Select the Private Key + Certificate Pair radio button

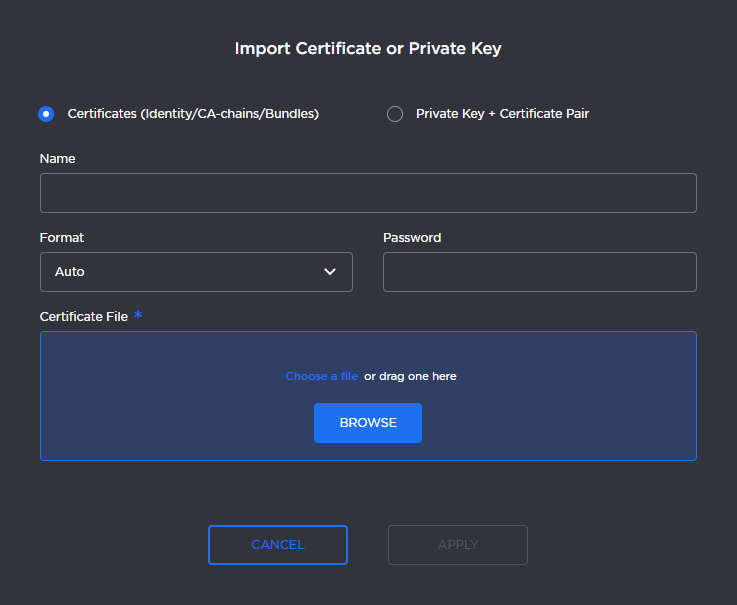click(x=395, y=114)
